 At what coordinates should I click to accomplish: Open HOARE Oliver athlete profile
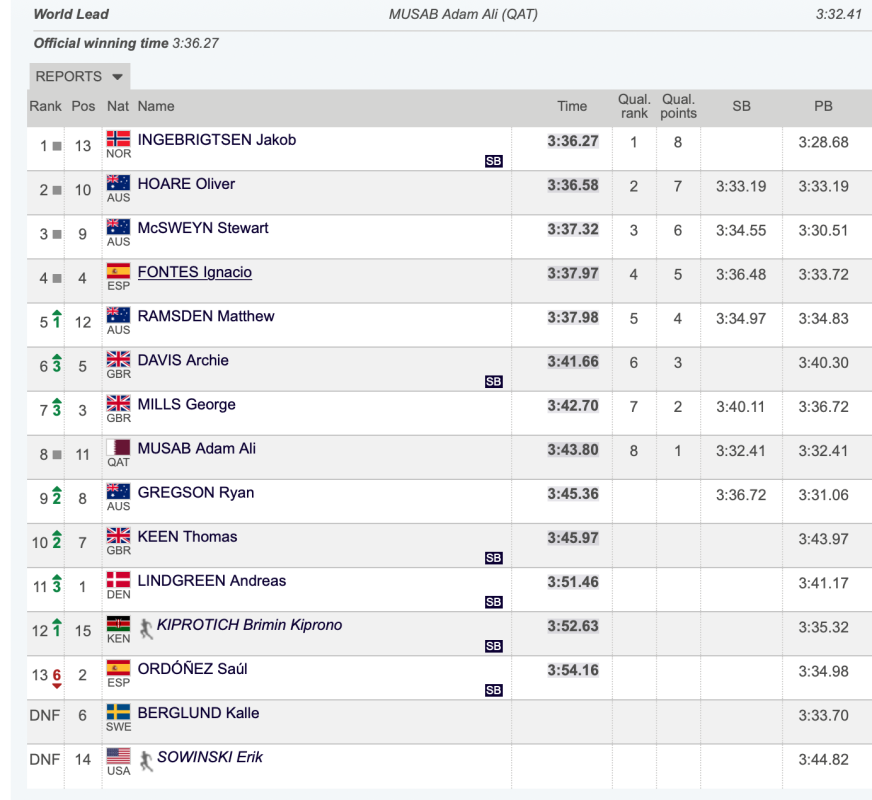coord(186,183)
